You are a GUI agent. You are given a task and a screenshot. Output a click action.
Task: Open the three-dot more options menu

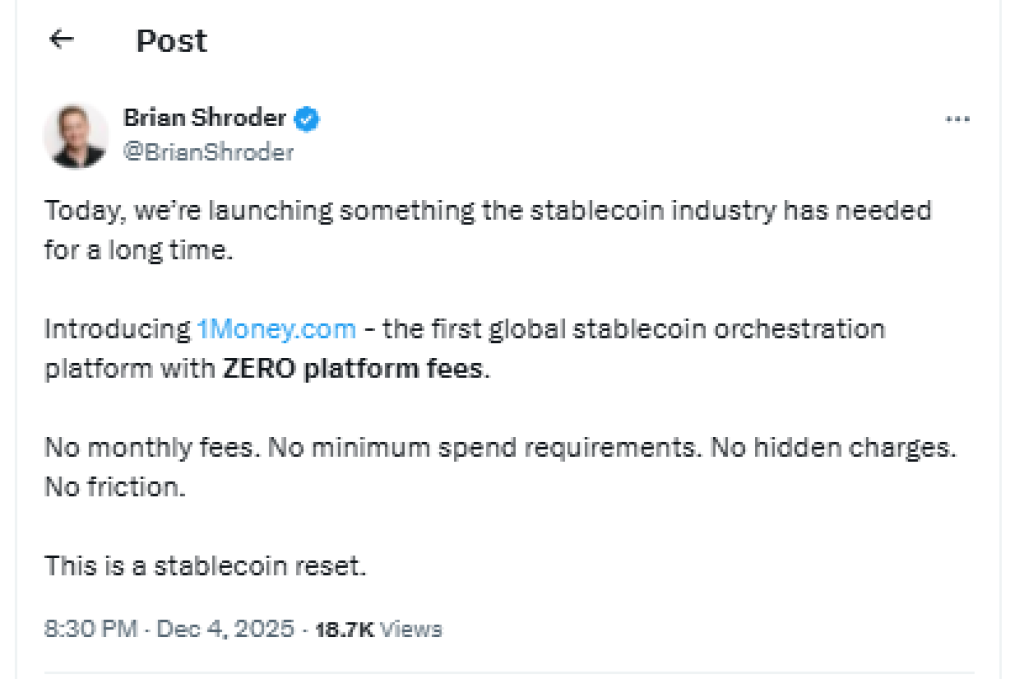pyautogui.click(x=957, y=119)
